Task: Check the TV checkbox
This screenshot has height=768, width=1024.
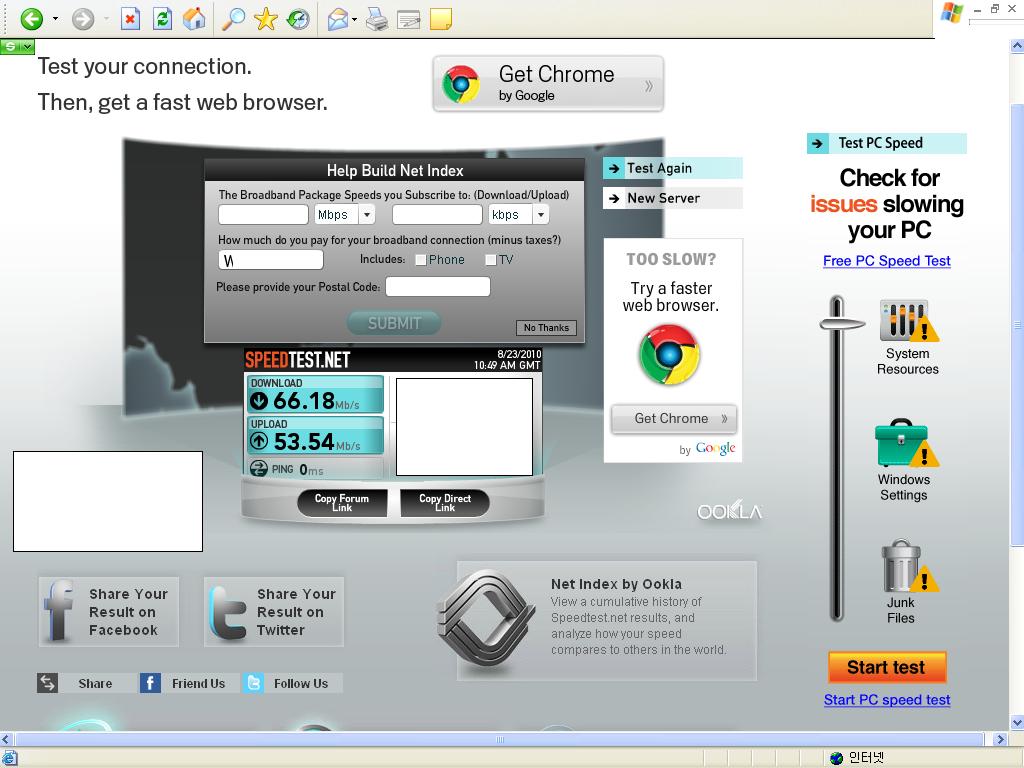Action: 490,260
